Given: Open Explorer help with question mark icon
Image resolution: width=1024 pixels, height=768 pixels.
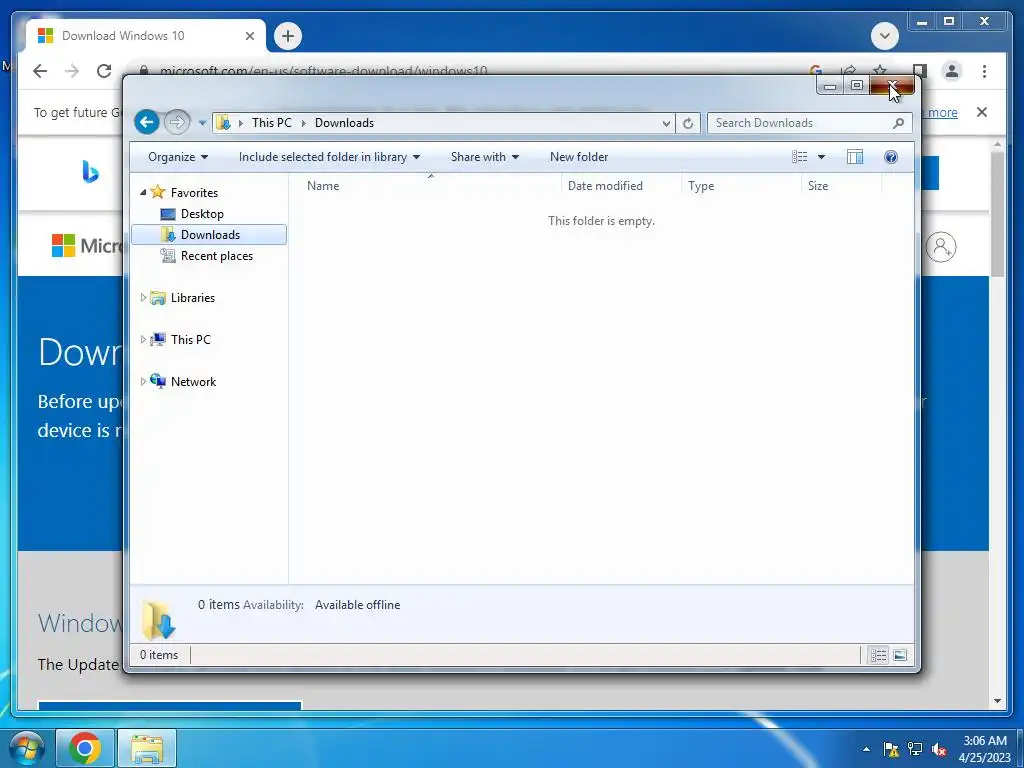Looking at the screenshot, I should [x=891, y=157].
